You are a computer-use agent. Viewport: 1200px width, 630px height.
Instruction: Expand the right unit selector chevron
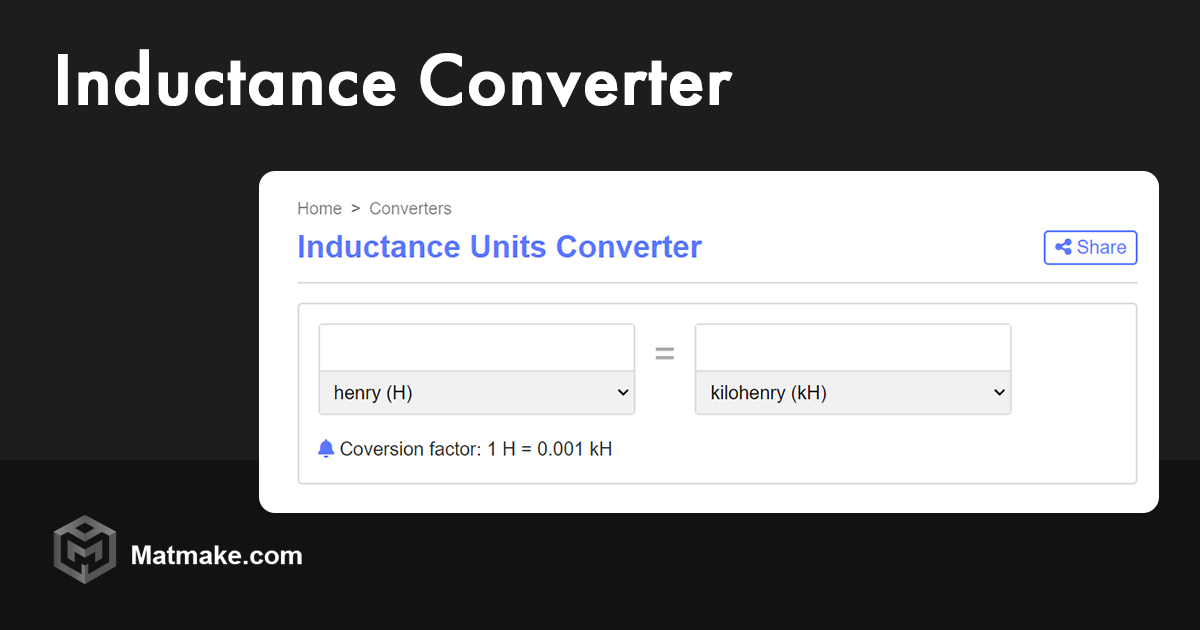coord(998,392)
